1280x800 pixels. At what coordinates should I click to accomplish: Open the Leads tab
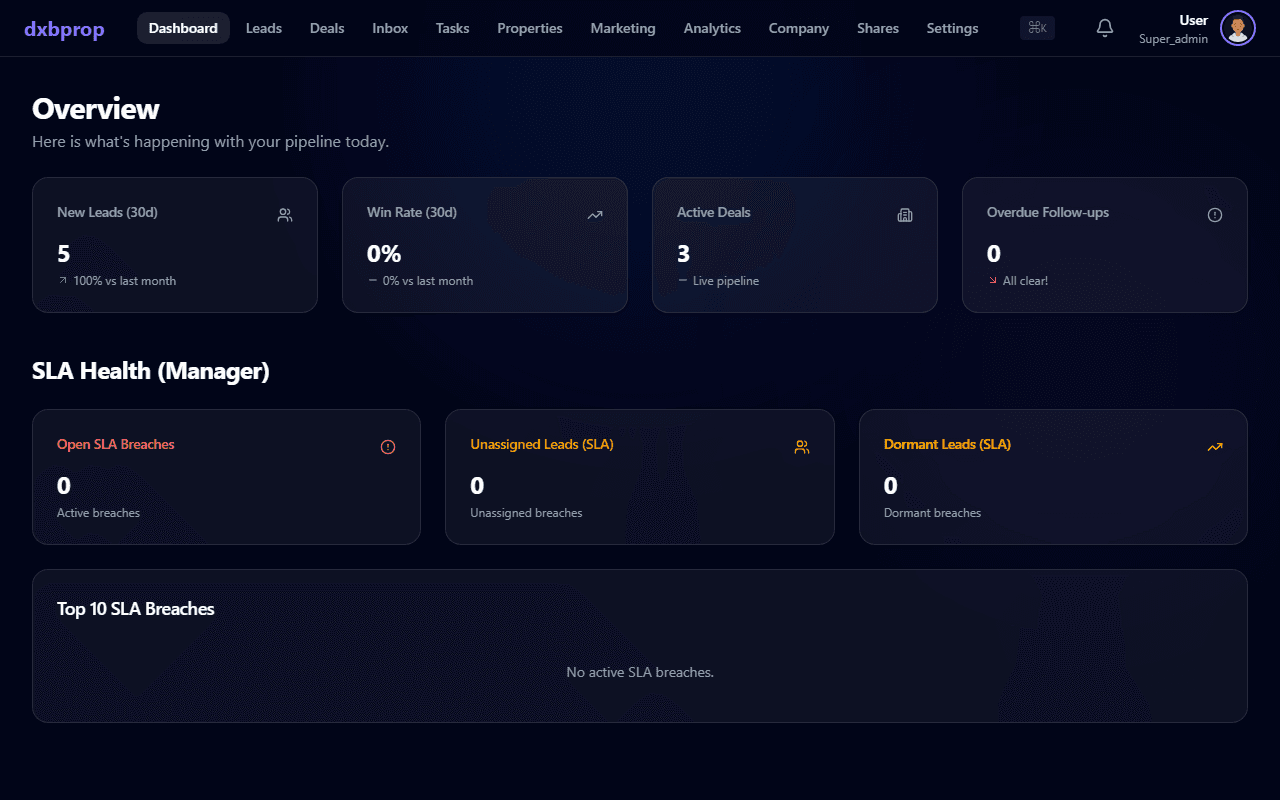point(264,28)
